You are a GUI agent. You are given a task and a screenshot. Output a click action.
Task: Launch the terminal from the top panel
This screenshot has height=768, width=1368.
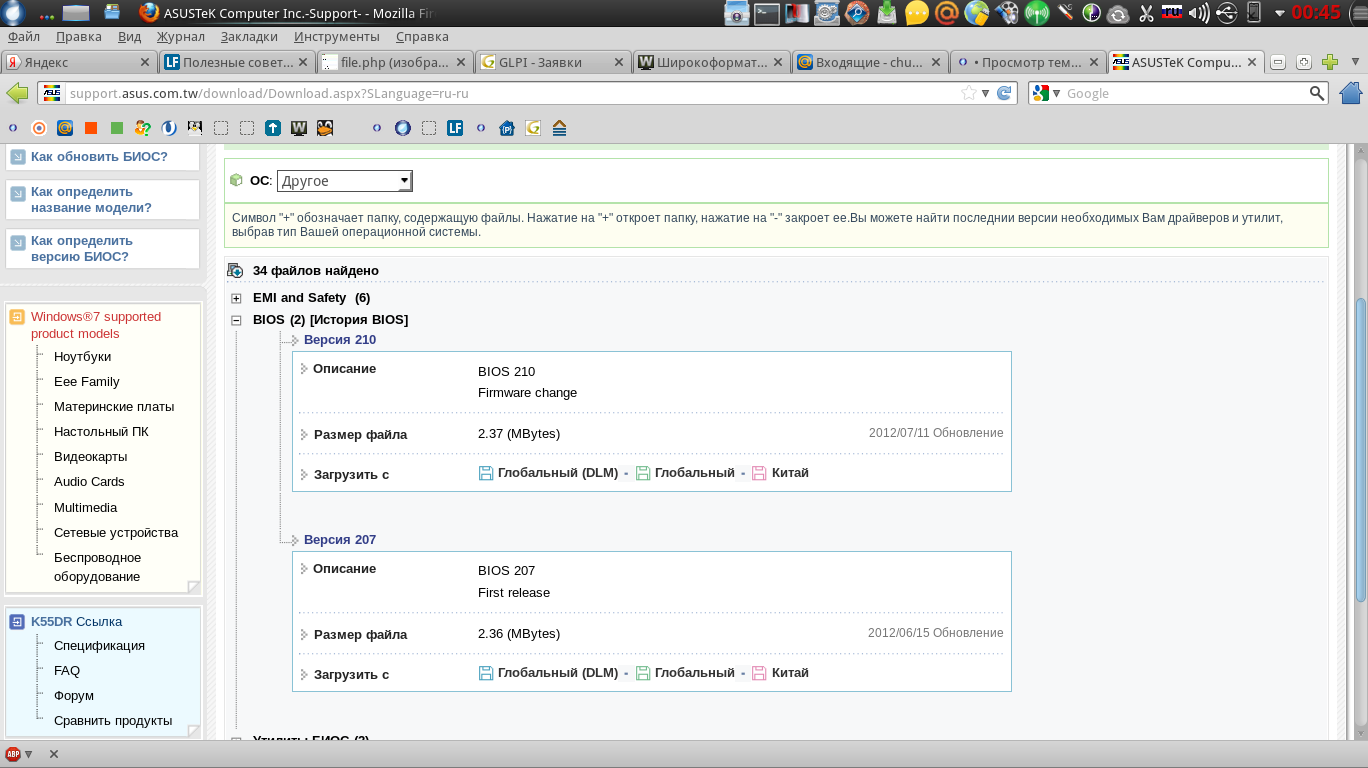767,13
